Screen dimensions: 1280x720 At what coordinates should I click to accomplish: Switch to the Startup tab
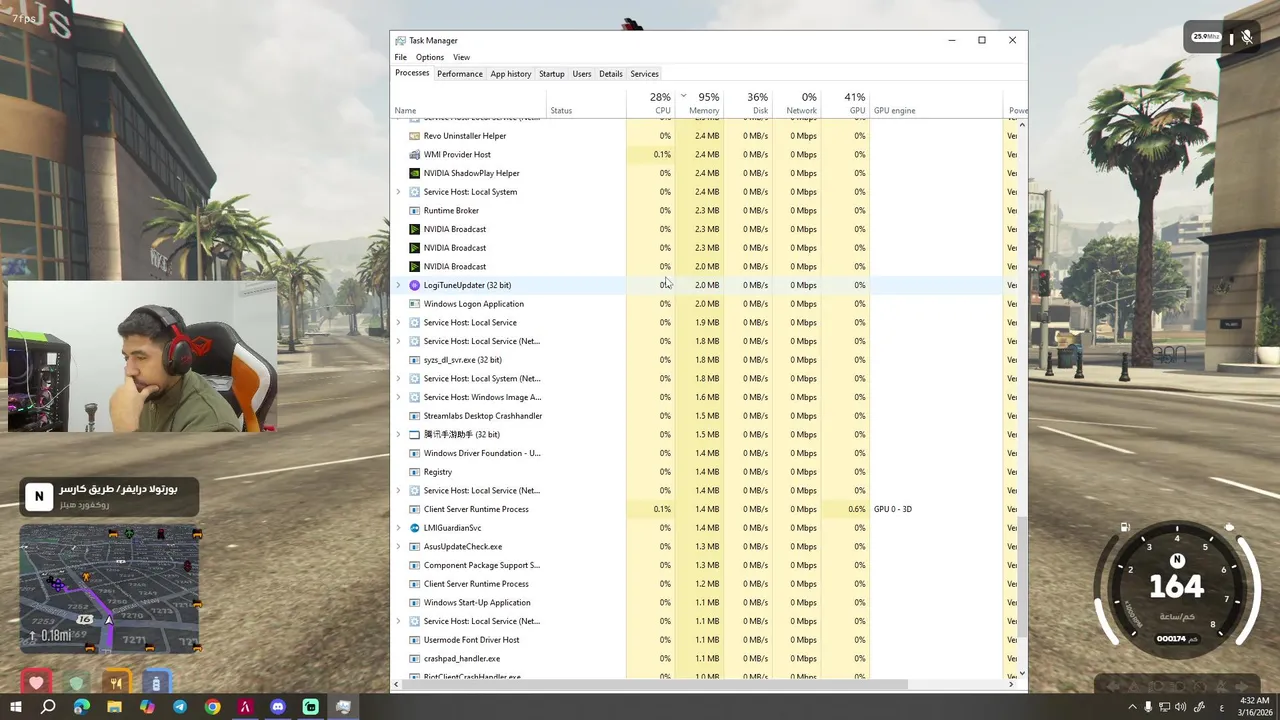[552, 74]
